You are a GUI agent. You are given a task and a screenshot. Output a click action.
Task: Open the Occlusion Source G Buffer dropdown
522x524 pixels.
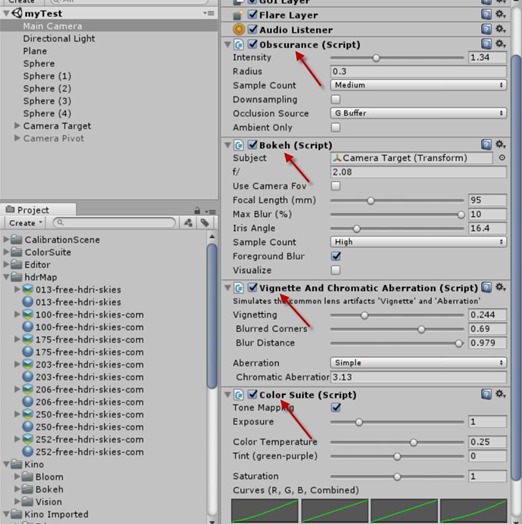click(418, 113)
